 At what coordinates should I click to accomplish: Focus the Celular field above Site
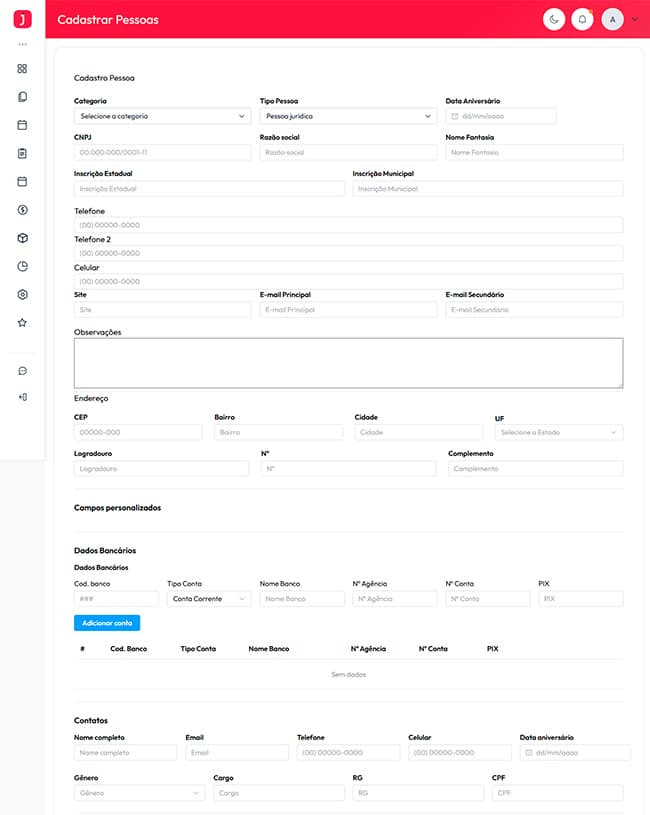pyautogui.click(x=349, y=281)
